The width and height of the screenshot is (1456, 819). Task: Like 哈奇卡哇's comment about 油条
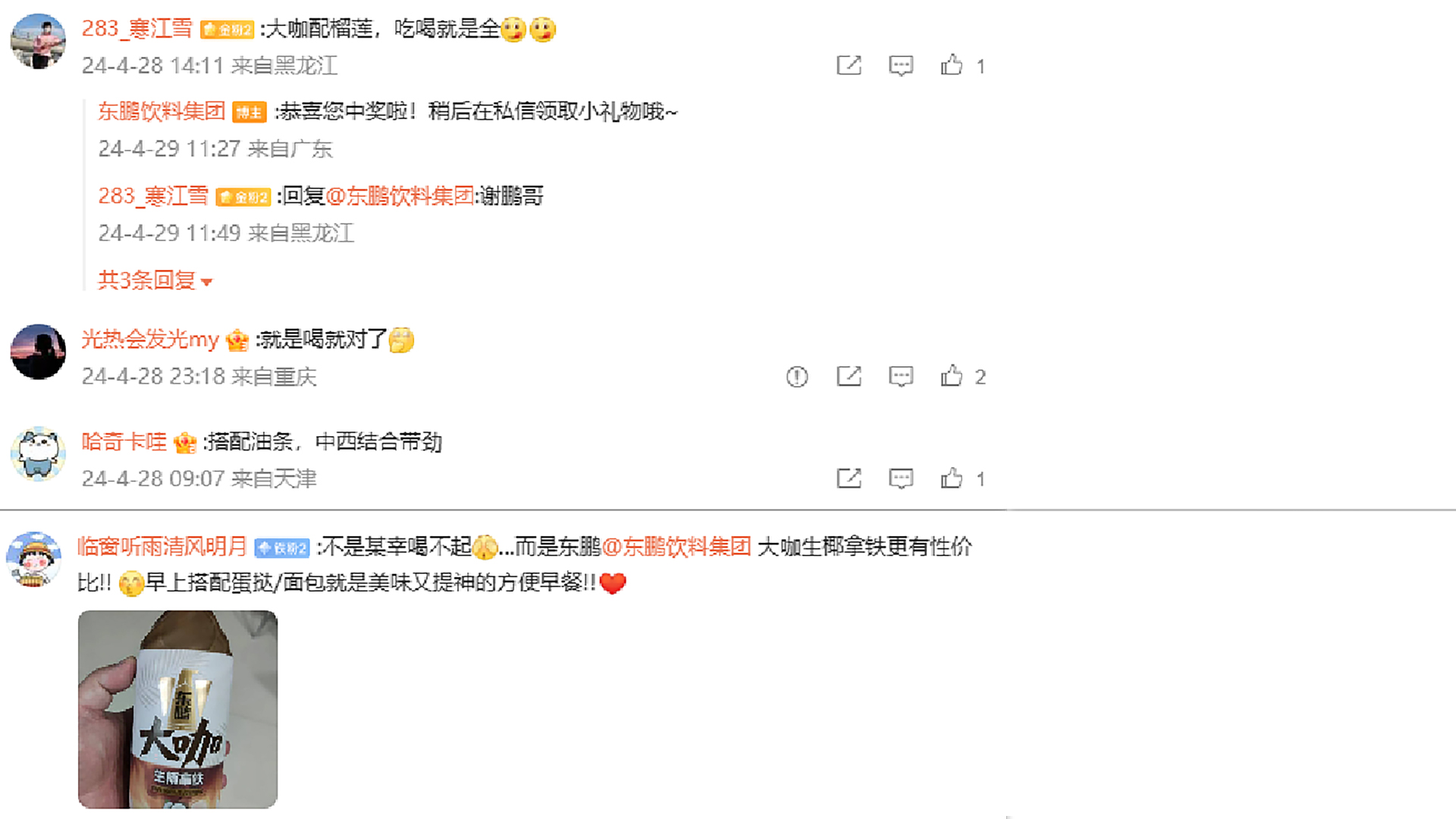[x=952, y=479]
